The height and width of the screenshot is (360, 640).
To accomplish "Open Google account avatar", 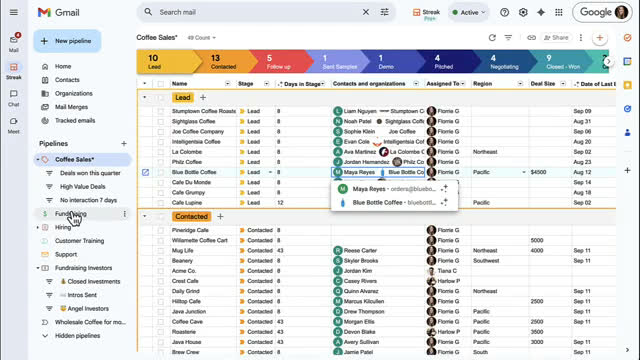I will coord(621,12).
